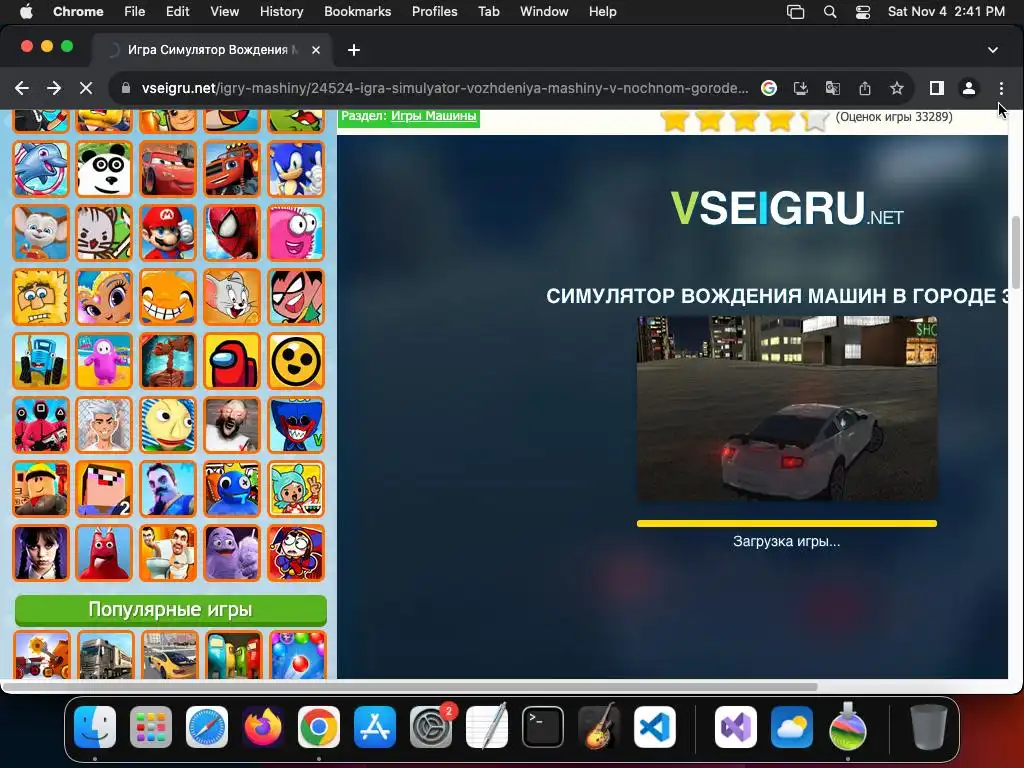
Task: Open the Roblox builder game icon
Action: pos(40,489)
